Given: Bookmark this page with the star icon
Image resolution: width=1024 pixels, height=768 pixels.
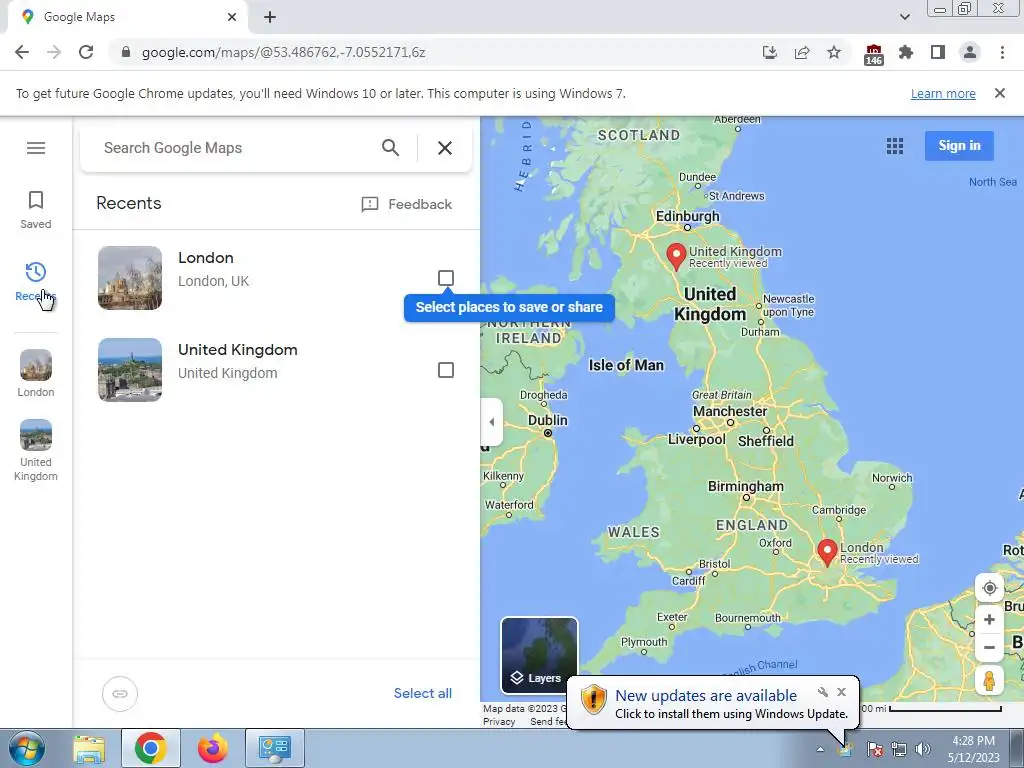Looking at the screenshot, I should (834, 52).
